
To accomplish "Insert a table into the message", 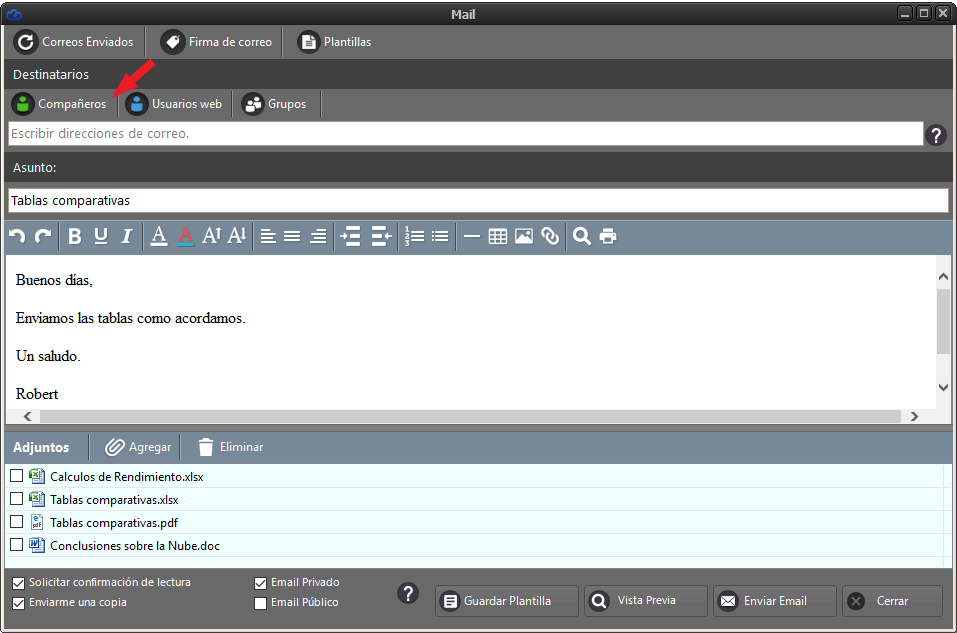I will tap(498, 237).
